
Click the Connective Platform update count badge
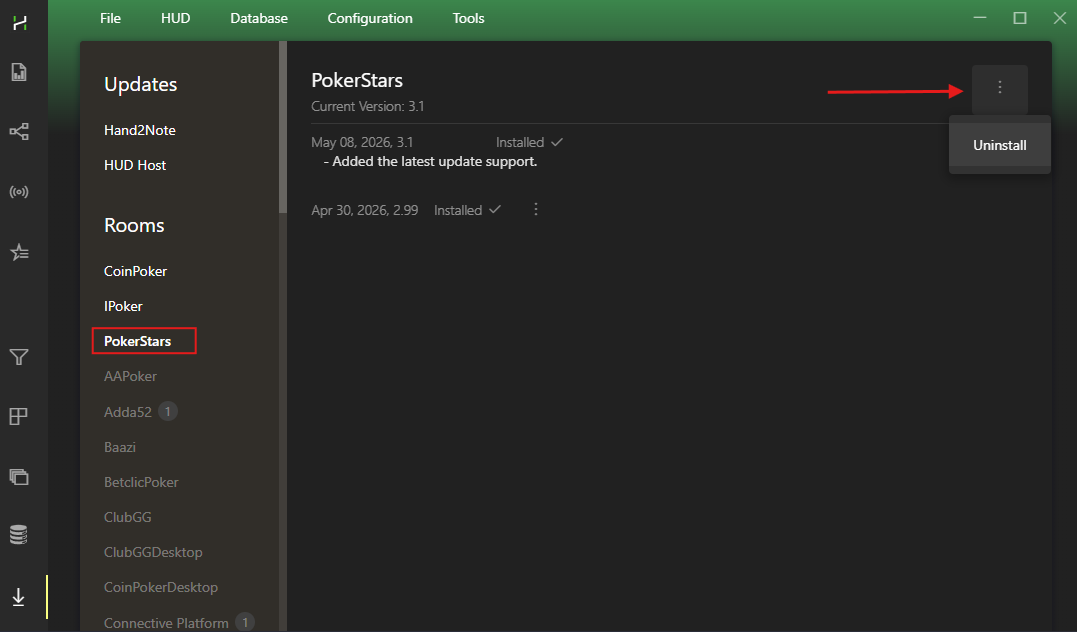pyautogui.click(x=245, y=622)
